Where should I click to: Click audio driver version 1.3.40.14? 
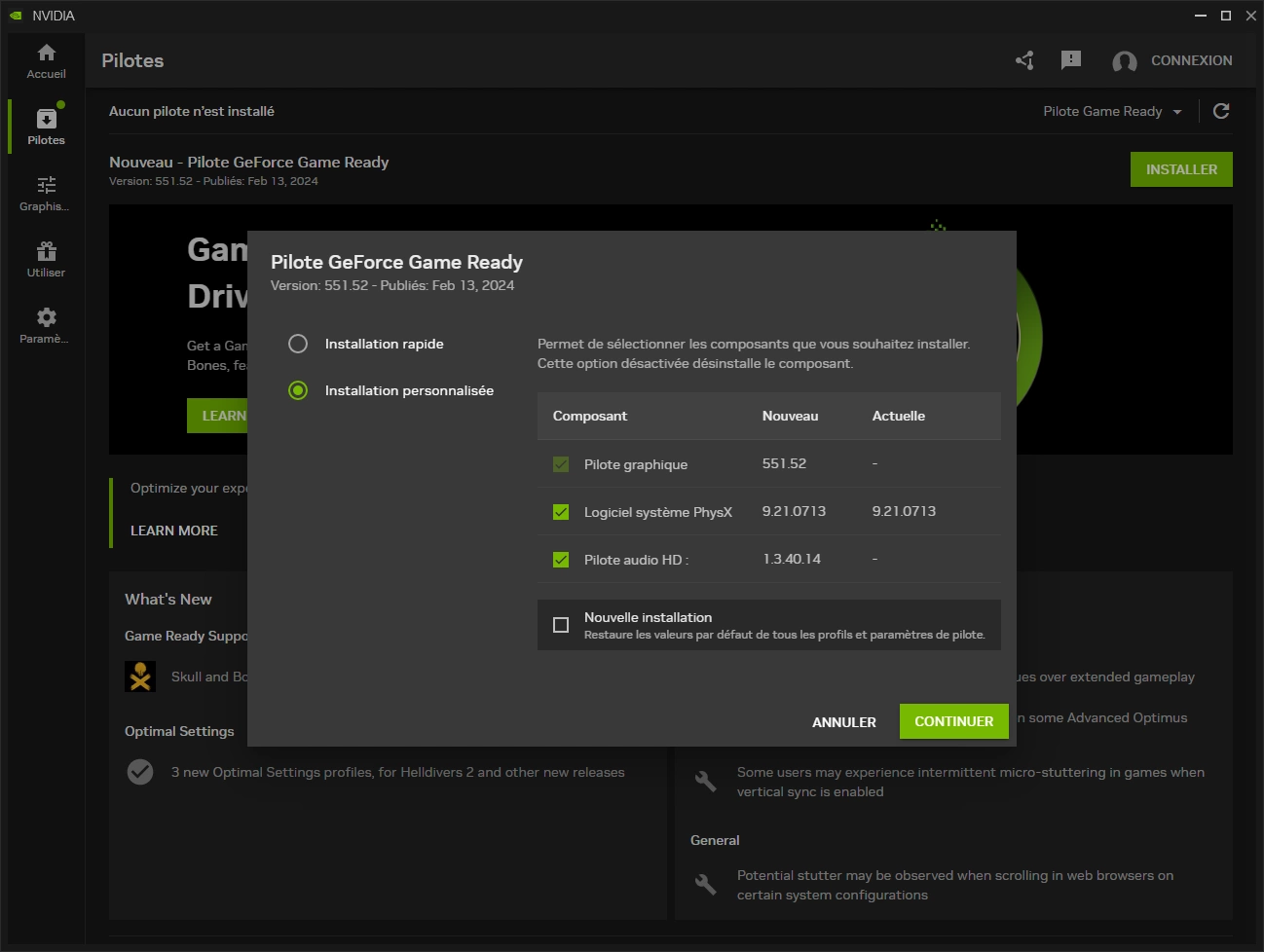coord(792,559)
